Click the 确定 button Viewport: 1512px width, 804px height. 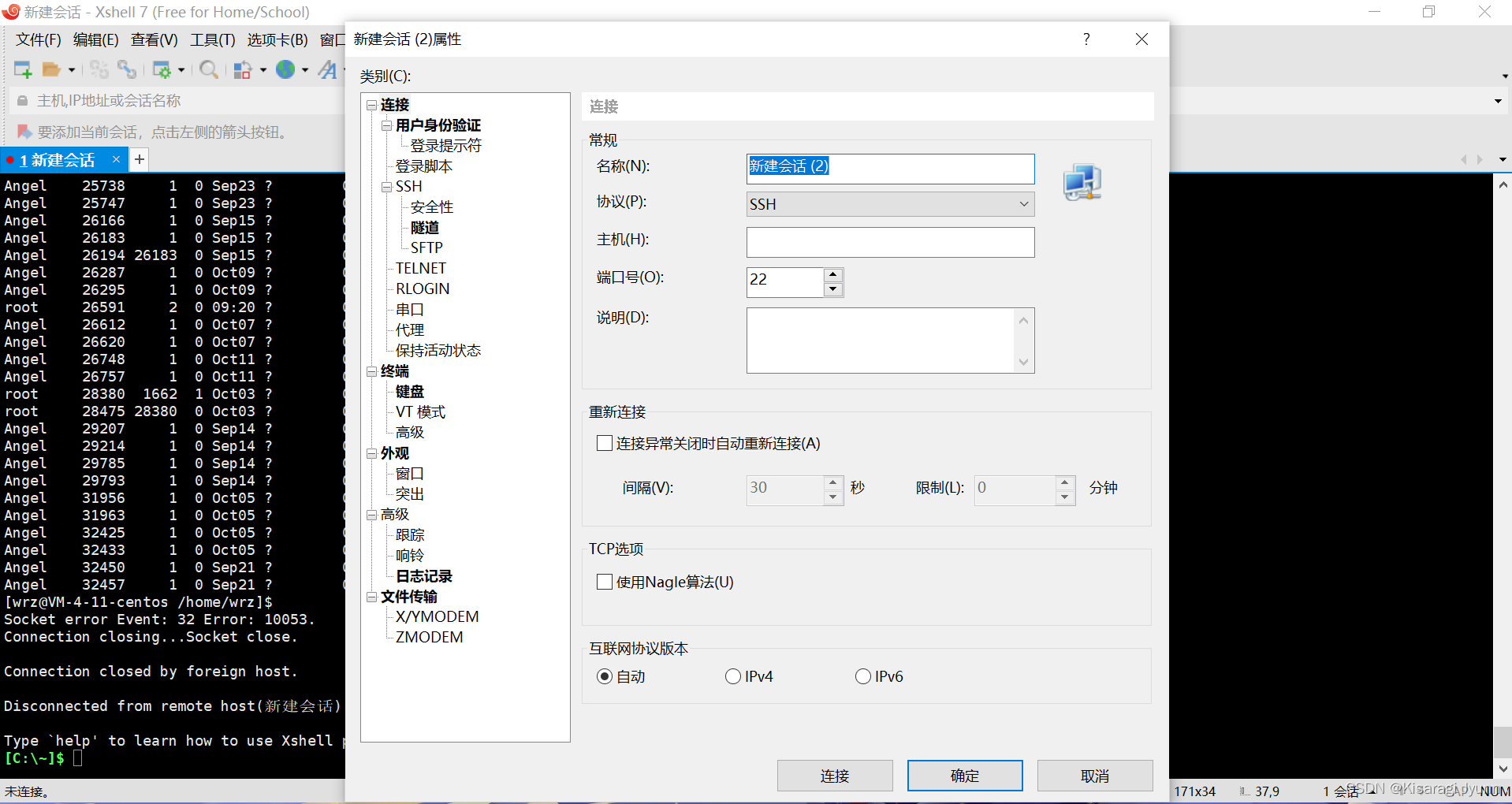pyautogui.click(x=965, y=776)
